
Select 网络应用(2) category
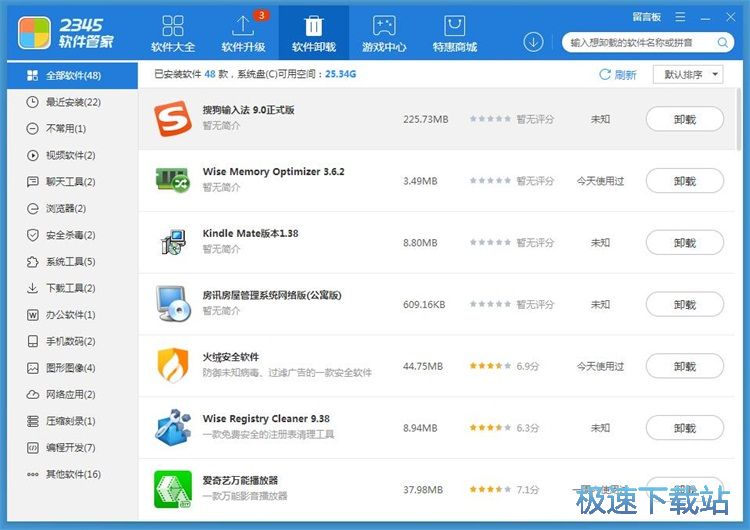(72, 394)
